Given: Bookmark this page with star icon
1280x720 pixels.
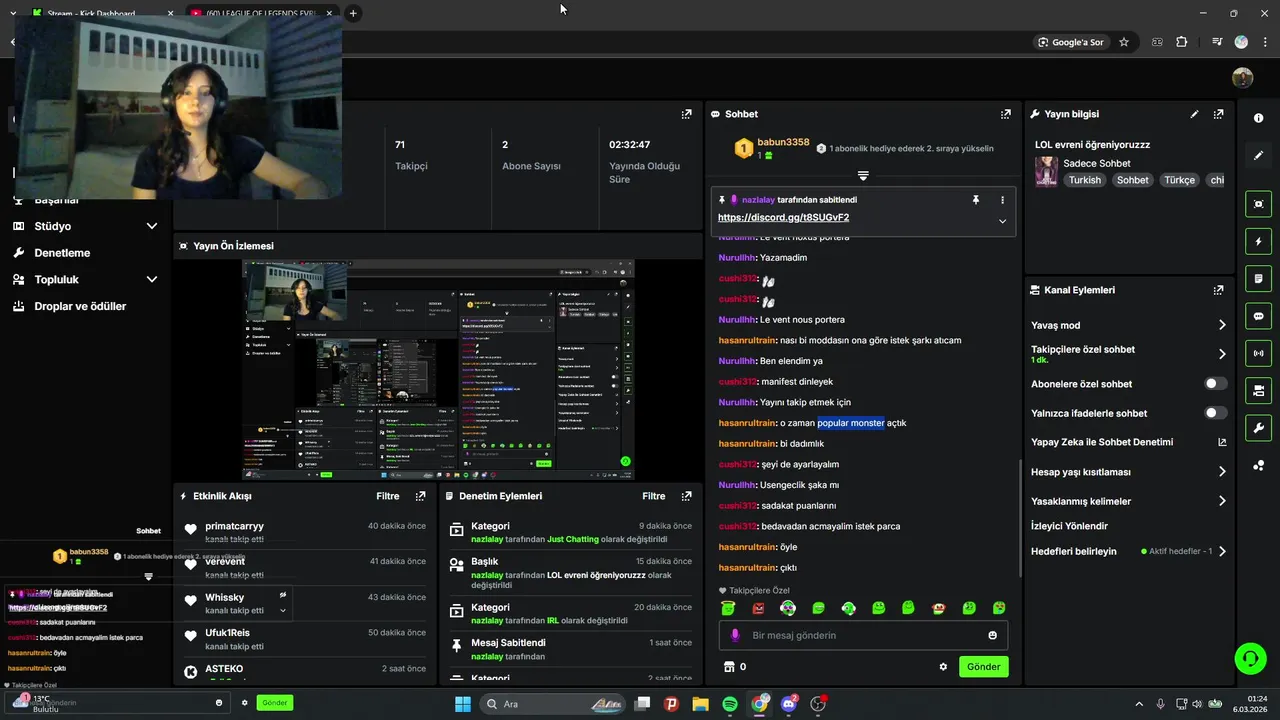Looking at the screenshot, I should click(1124, 42).
